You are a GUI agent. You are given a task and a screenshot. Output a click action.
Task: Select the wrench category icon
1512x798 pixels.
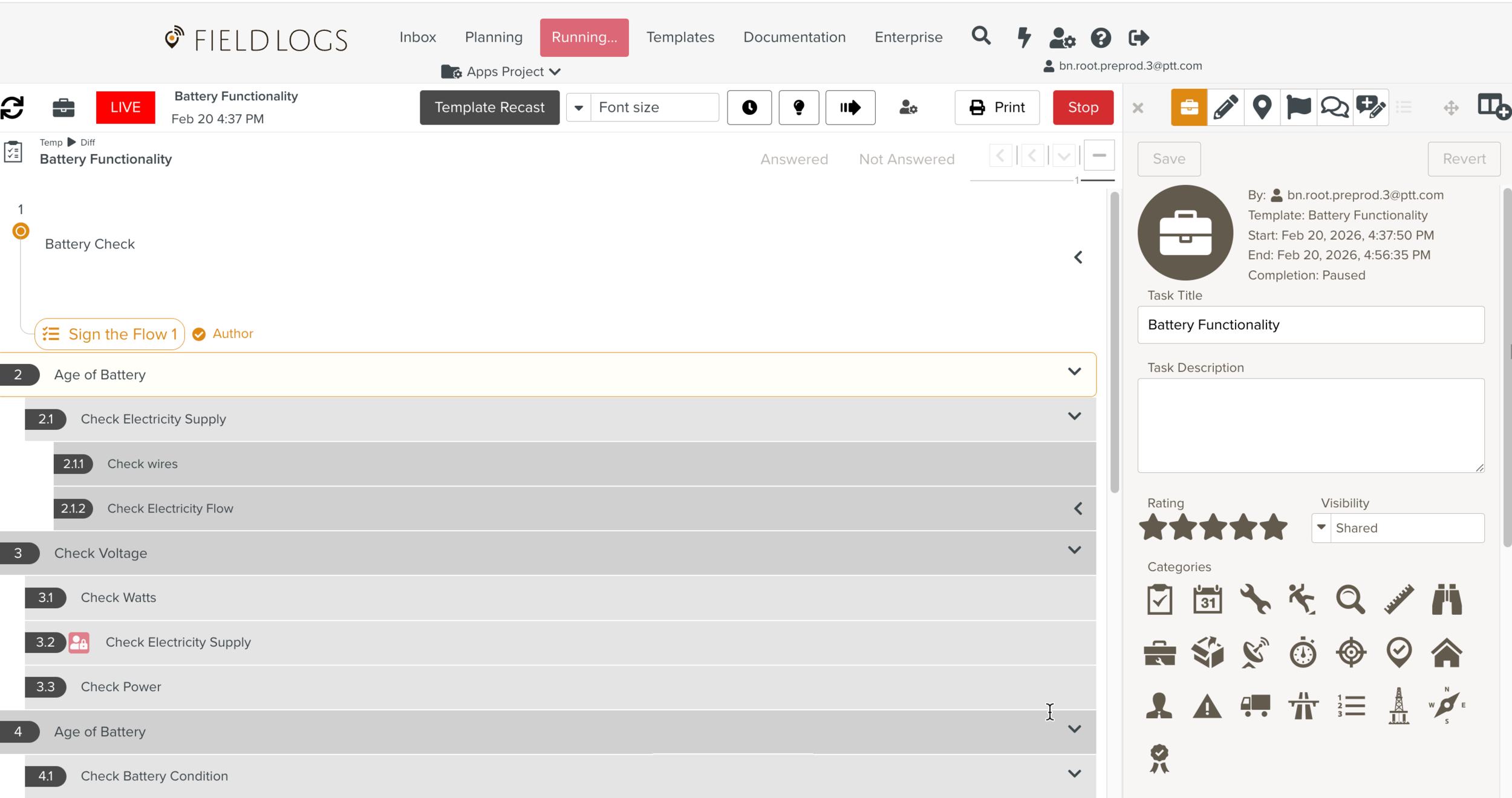[x=1255, y=600]
